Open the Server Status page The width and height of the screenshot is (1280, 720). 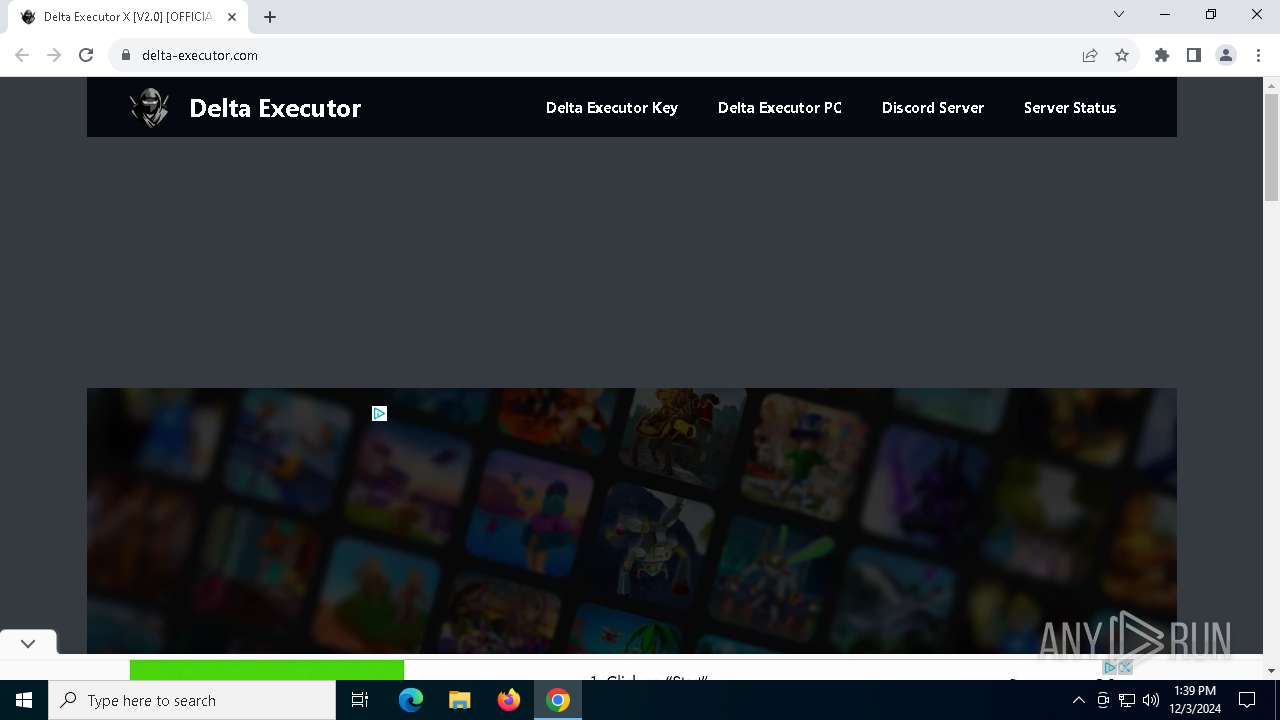coord(1070,108)
